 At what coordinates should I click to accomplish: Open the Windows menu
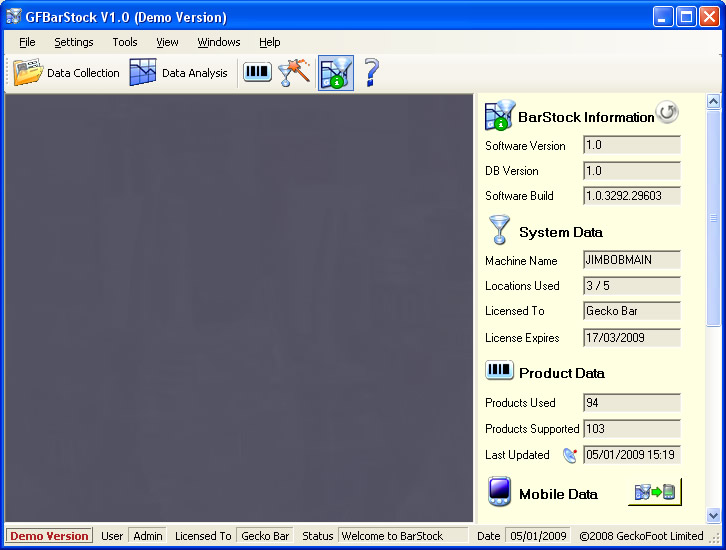pyautogui.click(x=219, y=42)
